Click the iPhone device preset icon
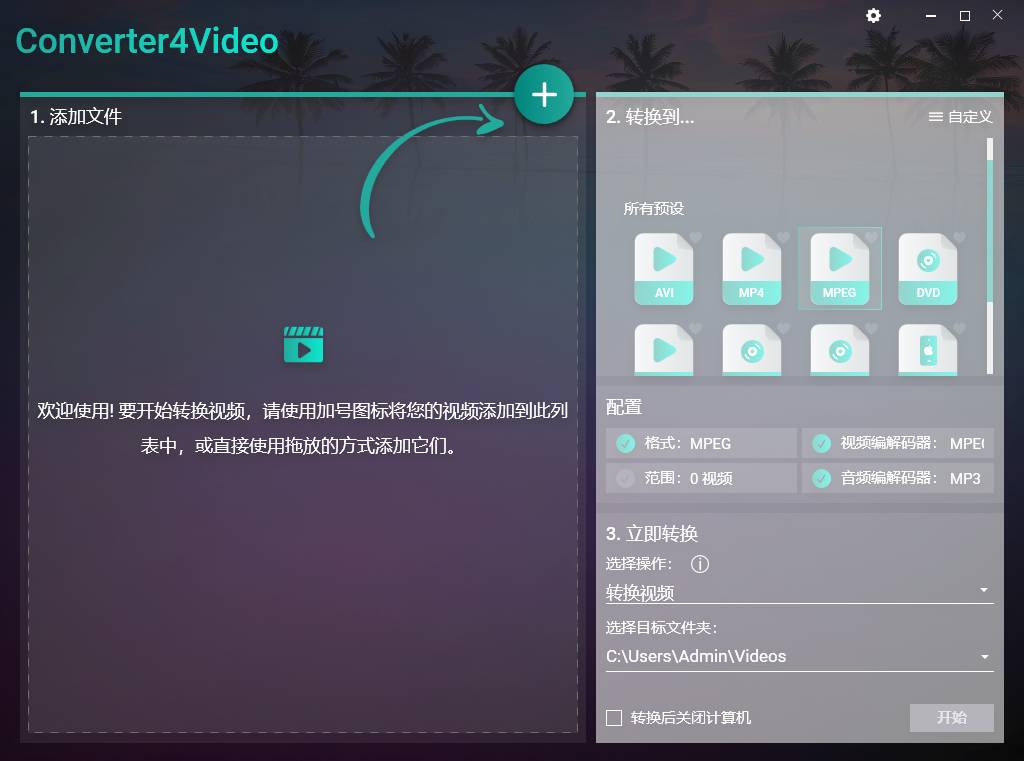 (927, 352)
